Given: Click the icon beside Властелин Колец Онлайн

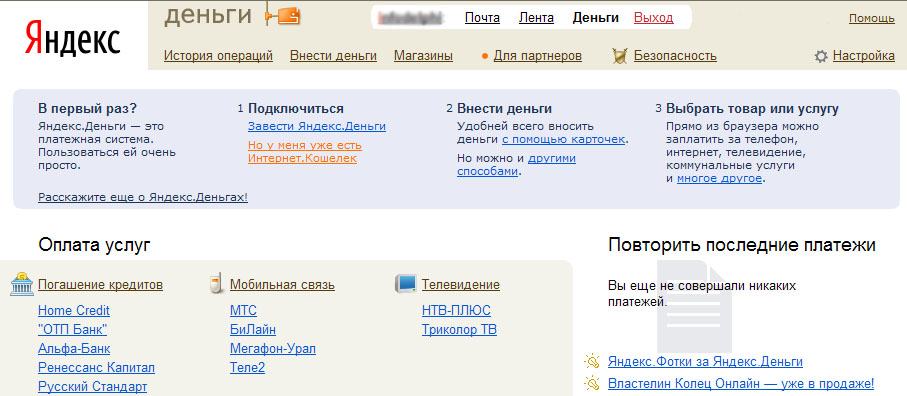Looking at the screenshot, I should [592, 383].
